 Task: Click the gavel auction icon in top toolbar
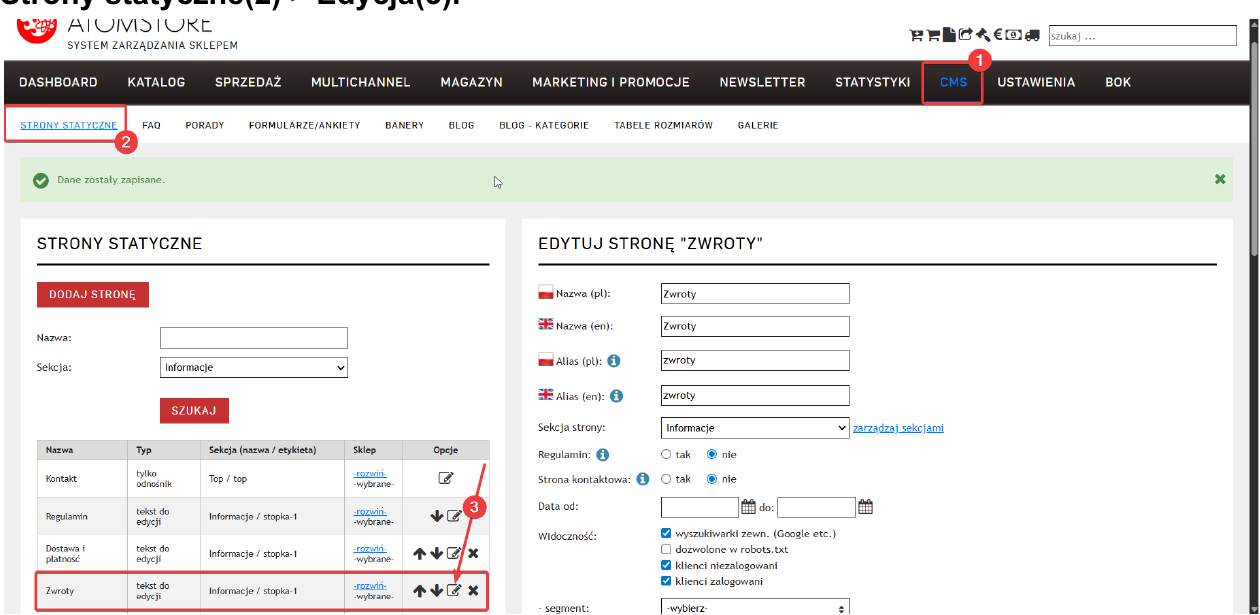(x=983, y=35)
